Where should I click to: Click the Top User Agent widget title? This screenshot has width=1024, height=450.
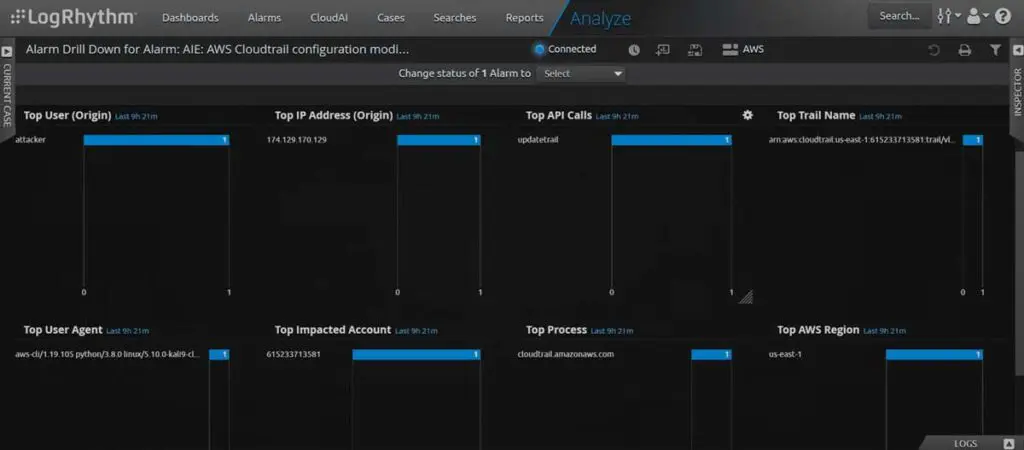[x=63, y=330]
